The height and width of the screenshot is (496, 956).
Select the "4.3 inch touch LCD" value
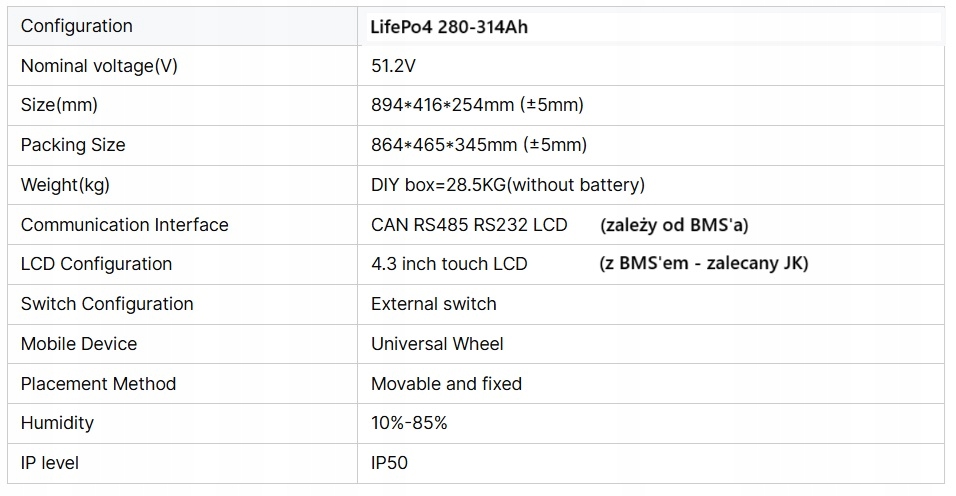pyautogui.click(x=449, y=264)
